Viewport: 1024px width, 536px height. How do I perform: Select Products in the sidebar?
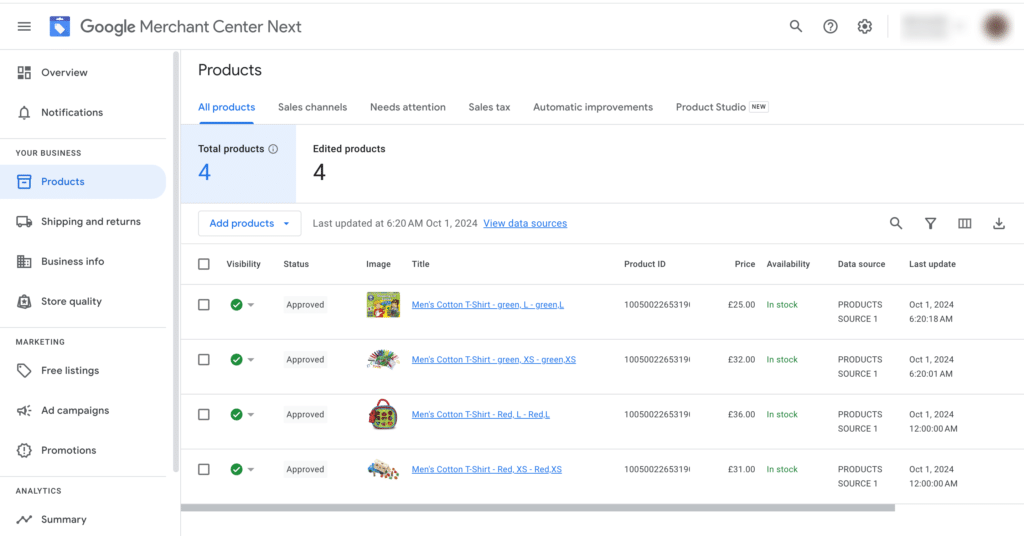tap(83, 181)
